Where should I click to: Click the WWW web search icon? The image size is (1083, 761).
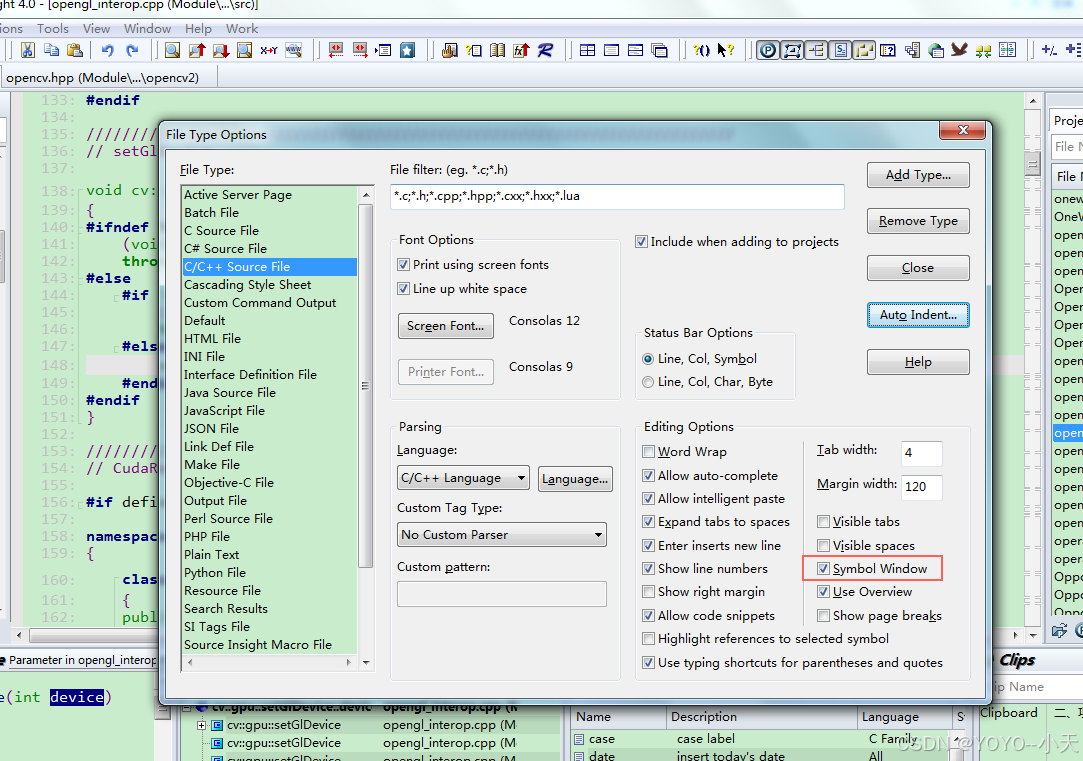pyautogui.click(x=294, y=50)
